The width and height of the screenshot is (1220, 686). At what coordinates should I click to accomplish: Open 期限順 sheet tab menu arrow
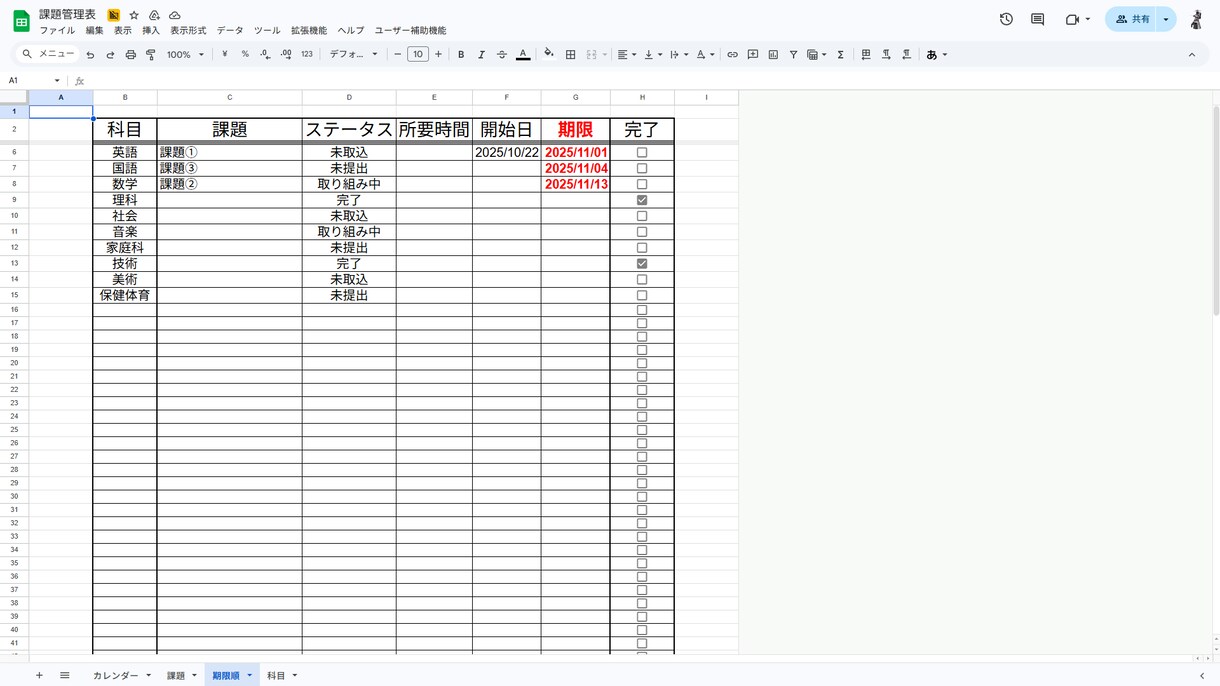pyautogui.click(x=250, y=676)
